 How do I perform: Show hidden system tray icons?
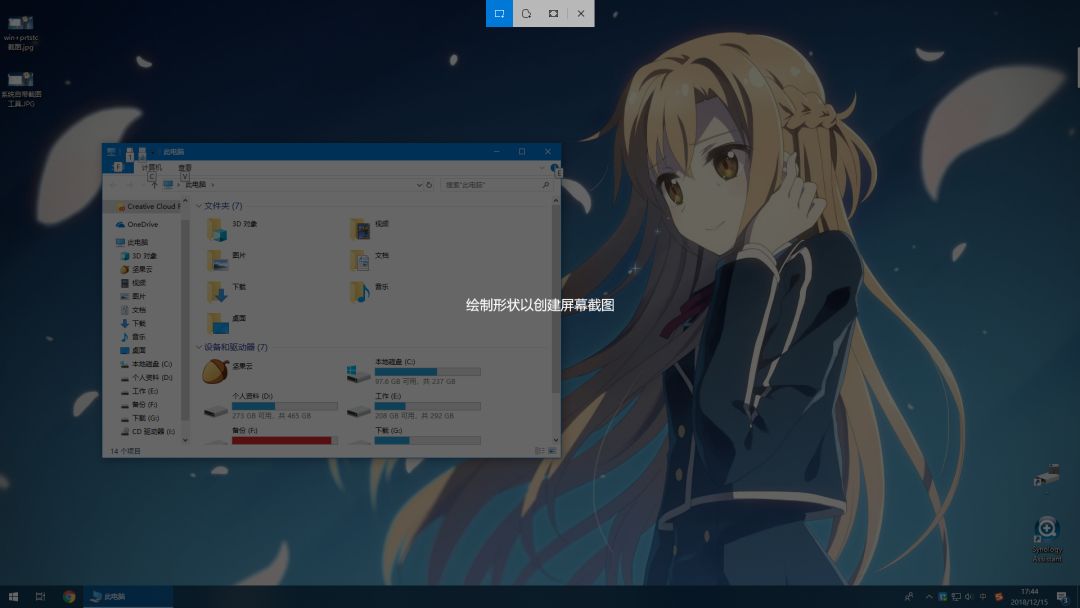[929, 596]
